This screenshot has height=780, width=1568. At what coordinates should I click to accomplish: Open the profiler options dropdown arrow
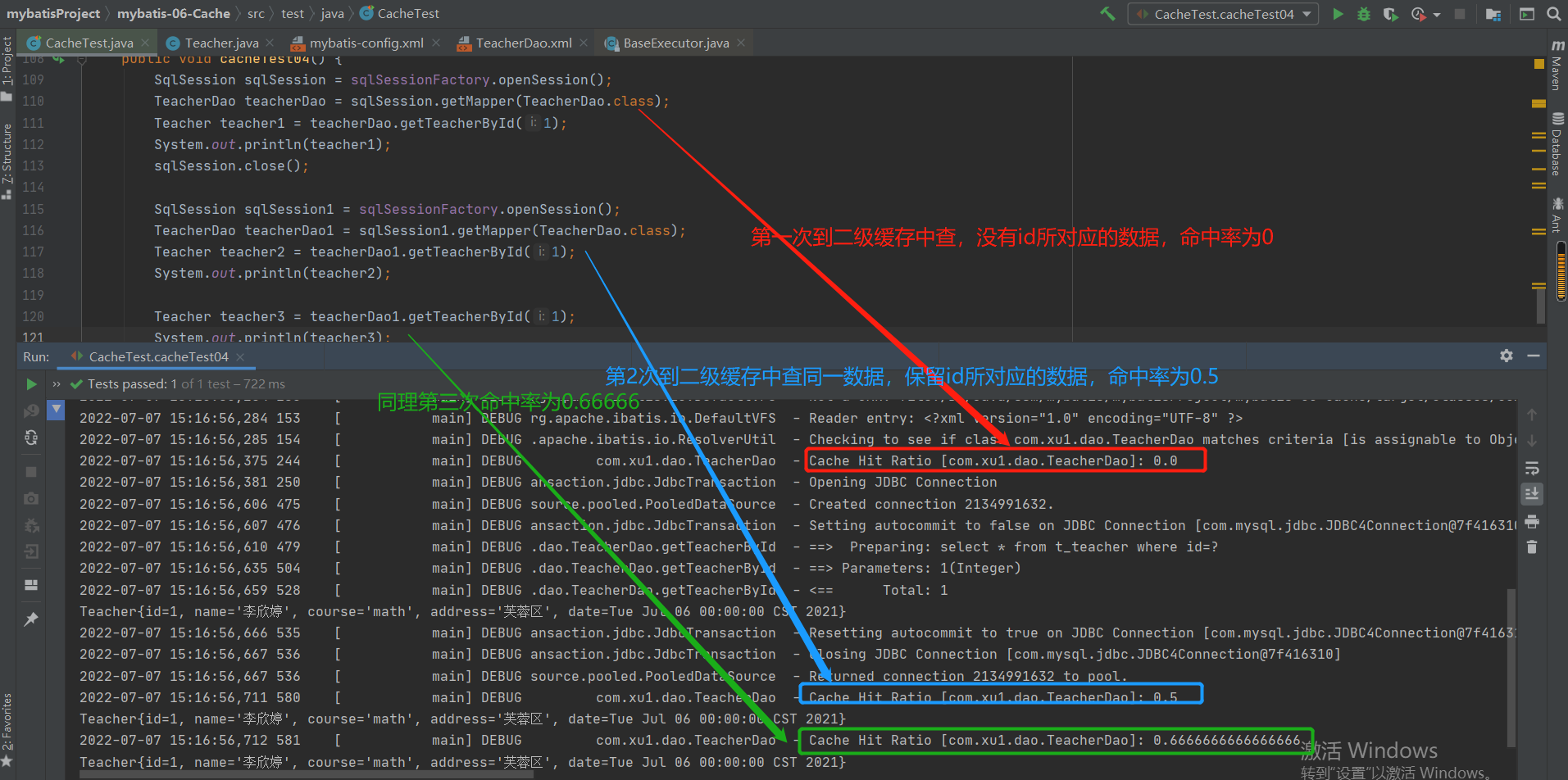1437,15
